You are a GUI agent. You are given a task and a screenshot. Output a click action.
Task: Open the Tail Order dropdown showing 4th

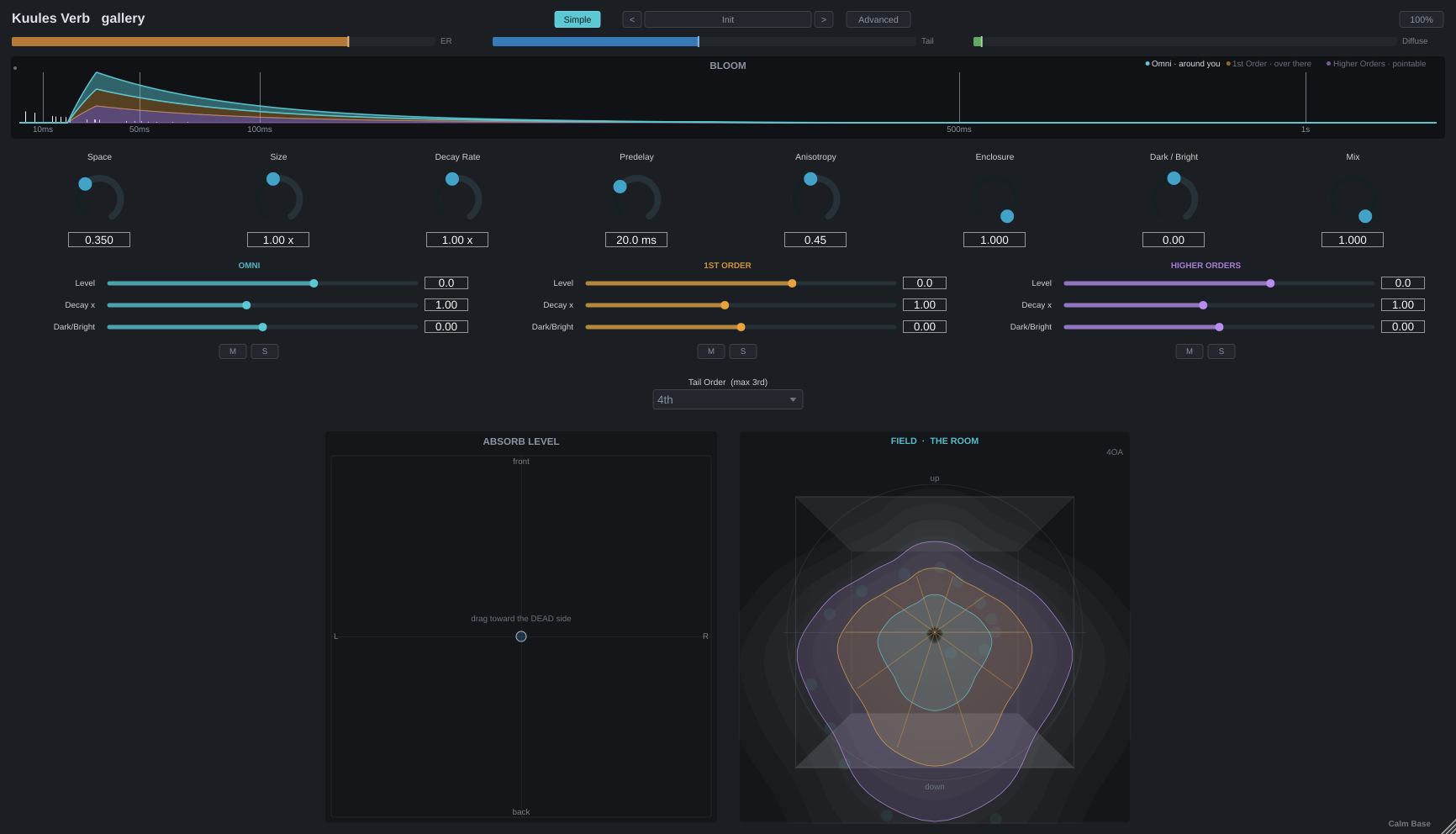pos(728,399)
